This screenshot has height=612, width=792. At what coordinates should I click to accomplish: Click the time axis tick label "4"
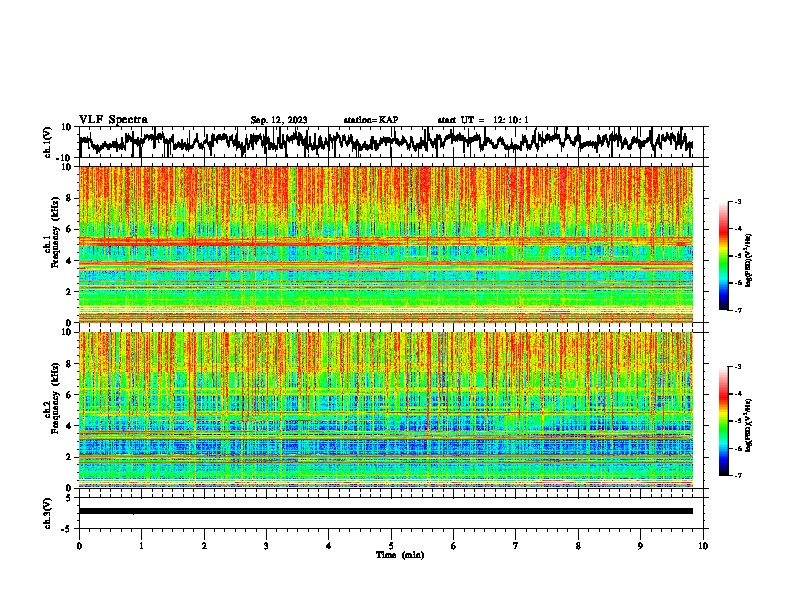coord(329,546)
